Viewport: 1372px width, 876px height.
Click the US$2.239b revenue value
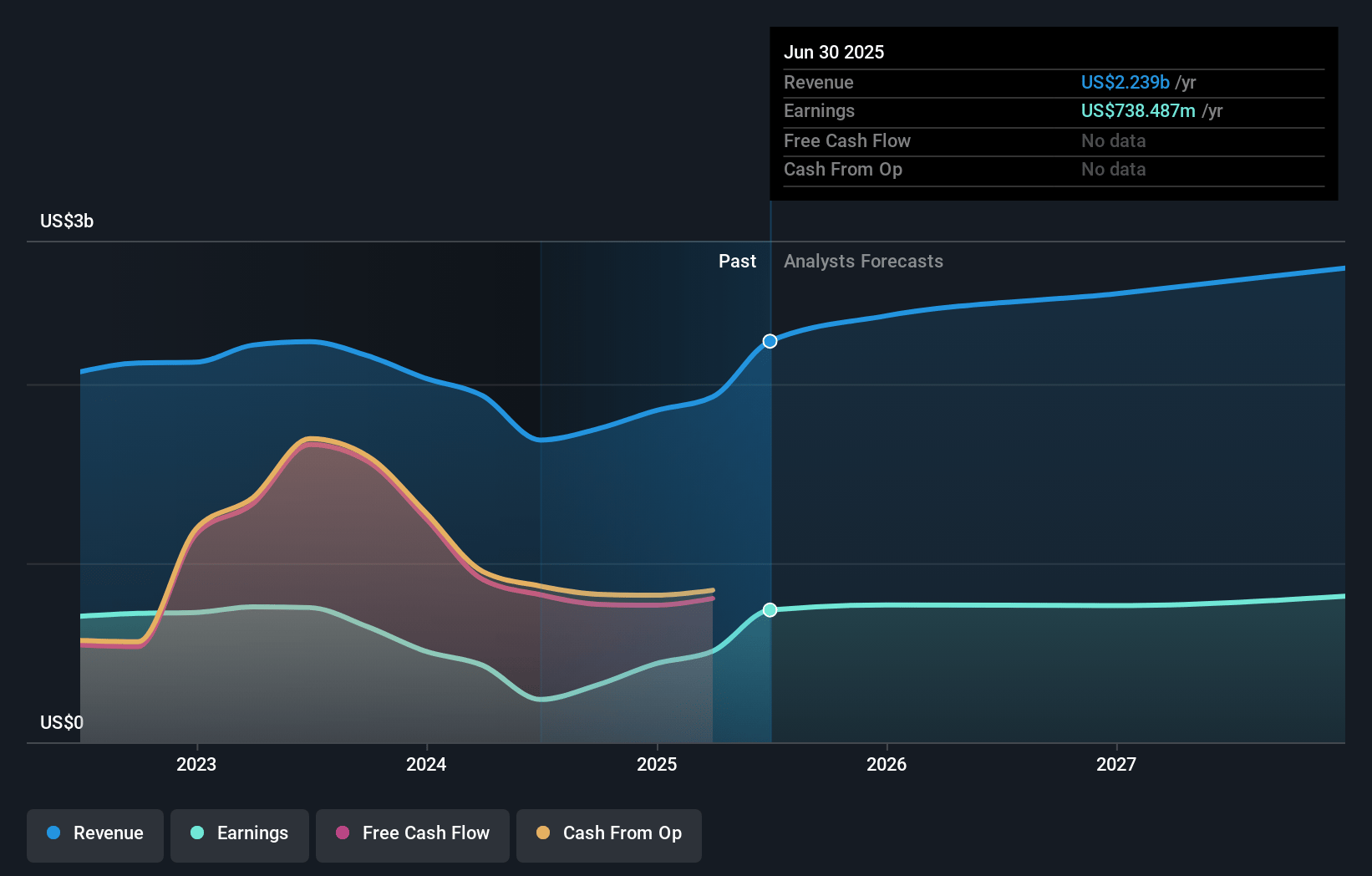(x=1125, y=82)
